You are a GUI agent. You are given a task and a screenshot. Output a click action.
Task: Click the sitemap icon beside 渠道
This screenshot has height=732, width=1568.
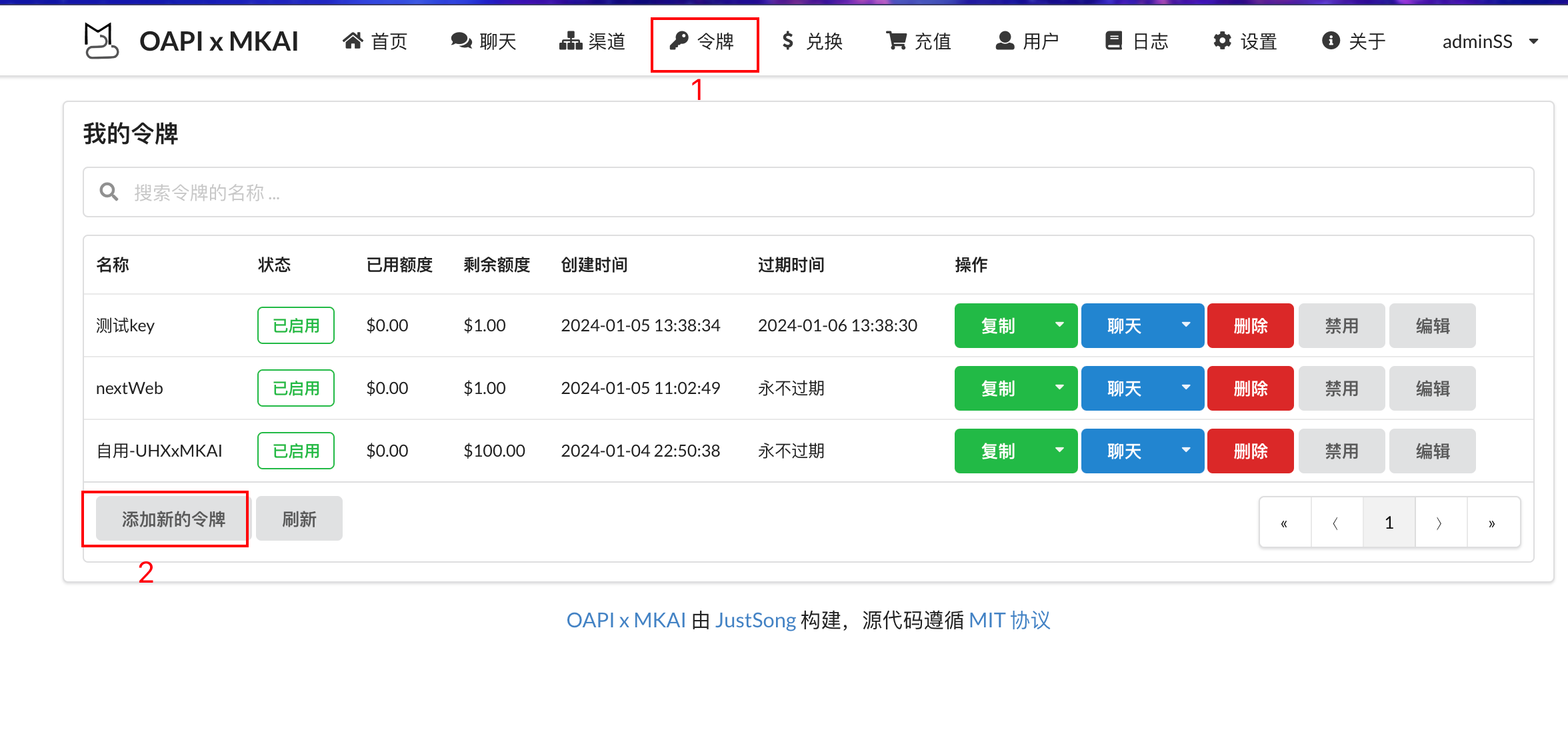point(570,41)
